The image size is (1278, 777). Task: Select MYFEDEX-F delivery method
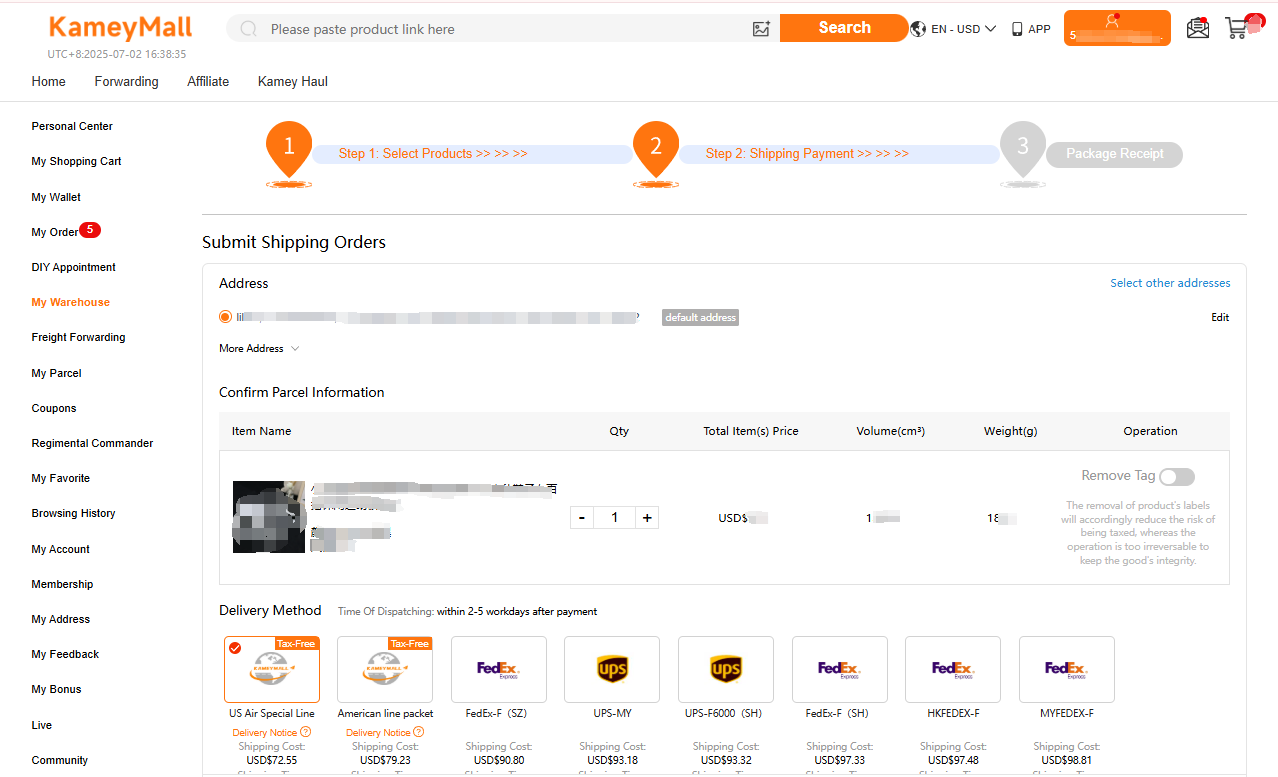coord(1066,669)
